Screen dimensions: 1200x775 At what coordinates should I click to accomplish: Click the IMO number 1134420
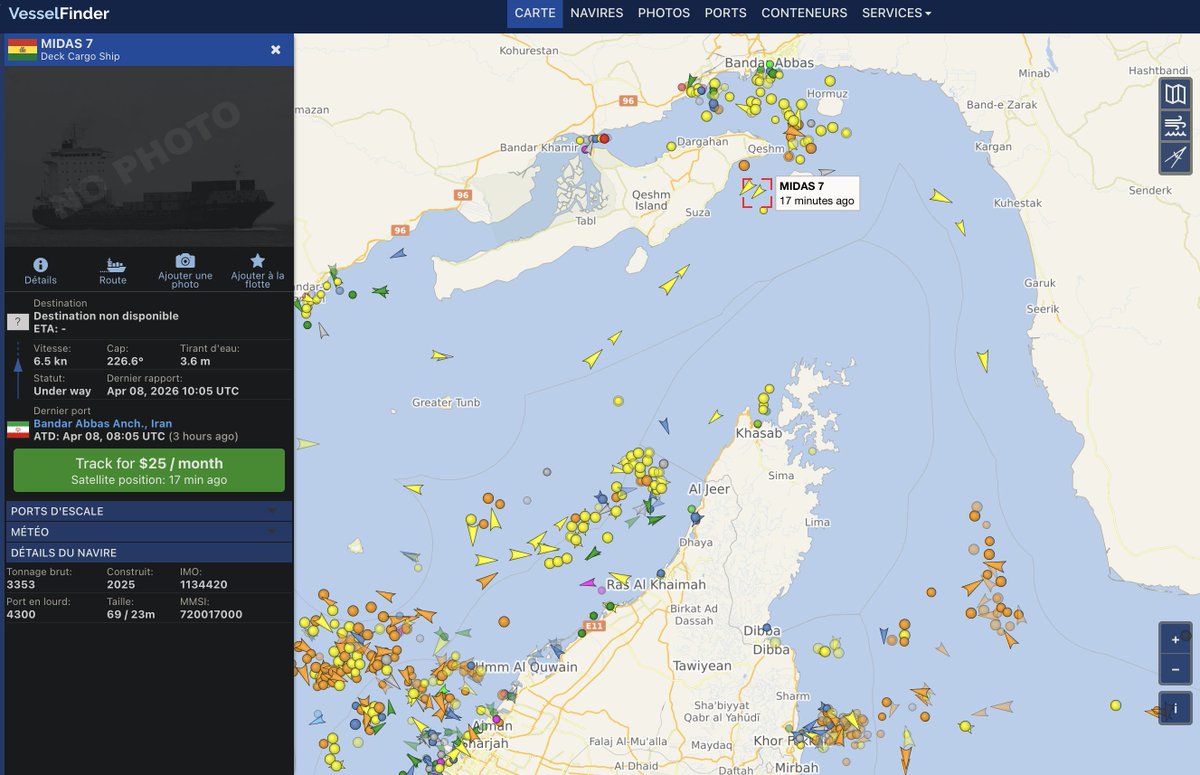(204, 584)
